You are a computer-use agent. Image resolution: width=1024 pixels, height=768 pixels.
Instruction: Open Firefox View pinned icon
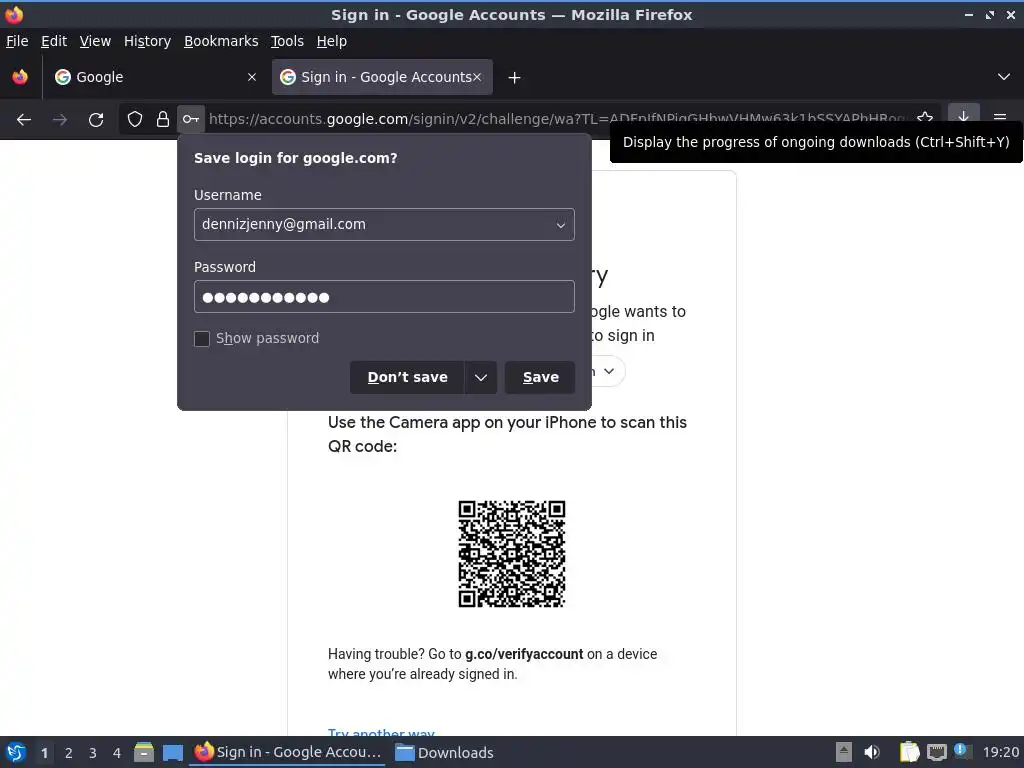tap(20, 77)
